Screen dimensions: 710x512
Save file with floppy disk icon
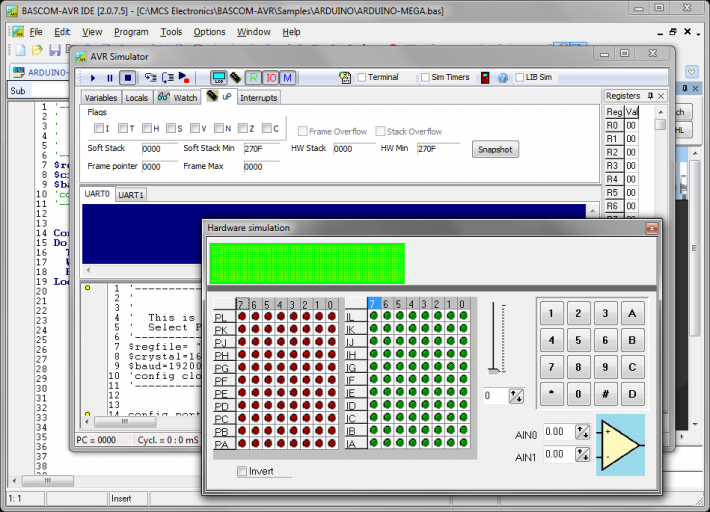[x=55, y=50]
